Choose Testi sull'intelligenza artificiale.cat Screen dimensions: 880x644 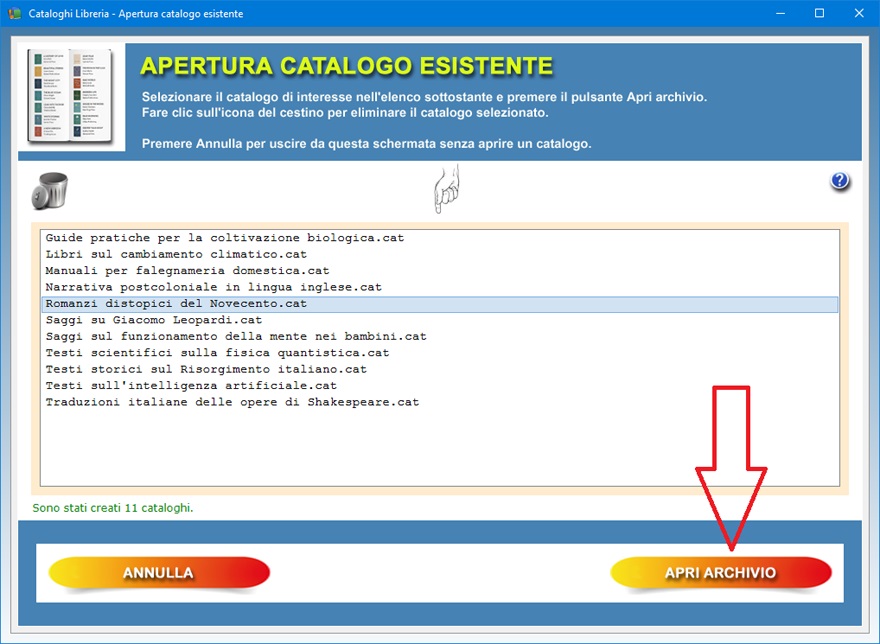[191, 385]
